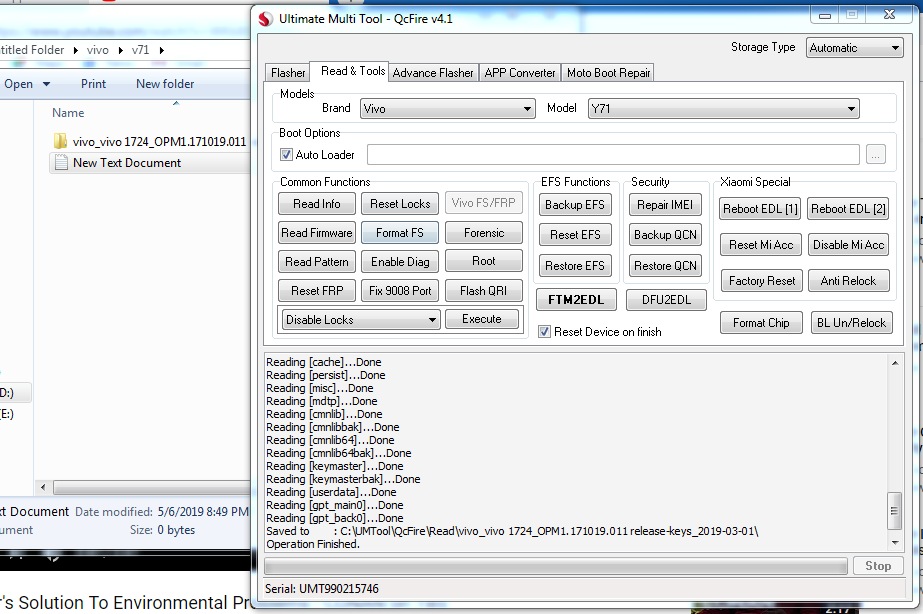The image size is (923, 614).
Task: Click the Disable Mi Acc button
Action: 848,244
